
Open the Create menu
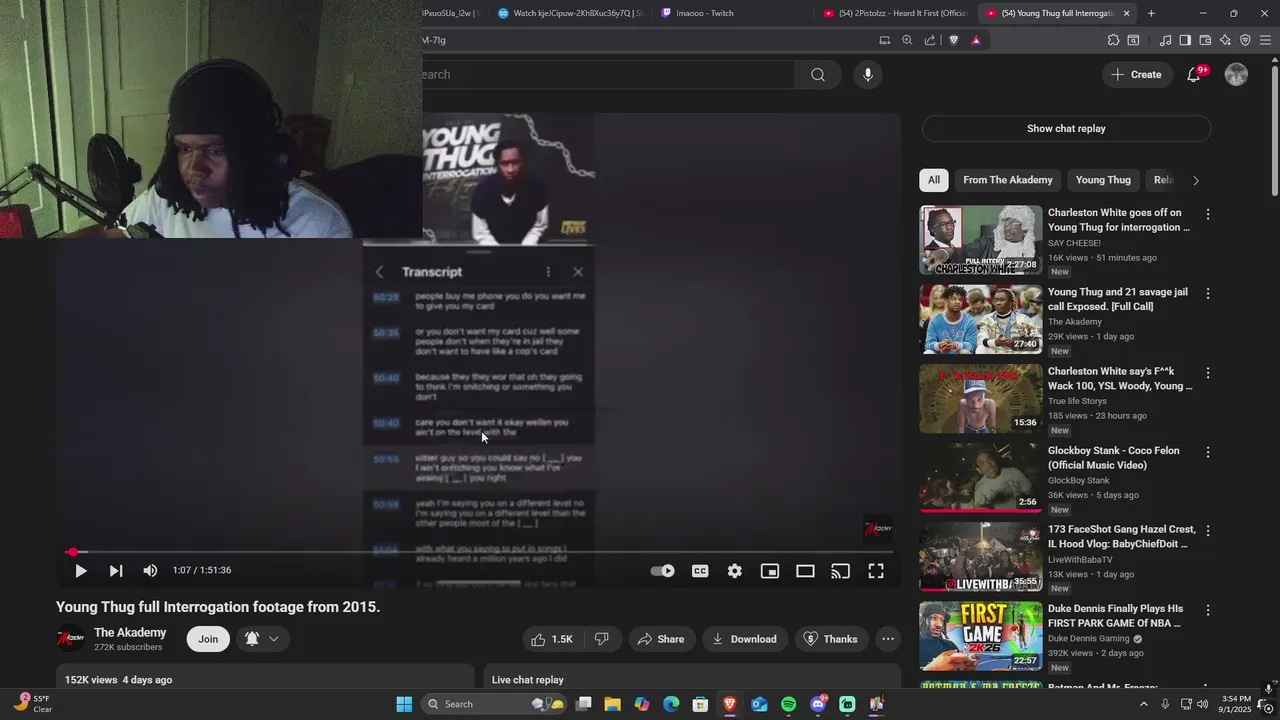coord(1136,75)
